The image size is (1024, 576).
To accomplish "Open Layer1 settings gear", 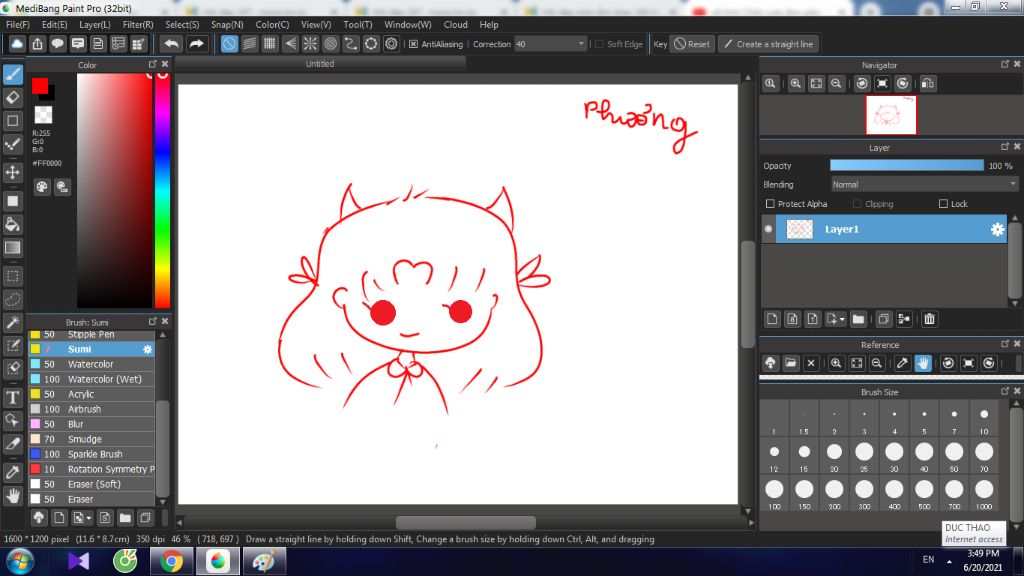I will coord(997,229).
